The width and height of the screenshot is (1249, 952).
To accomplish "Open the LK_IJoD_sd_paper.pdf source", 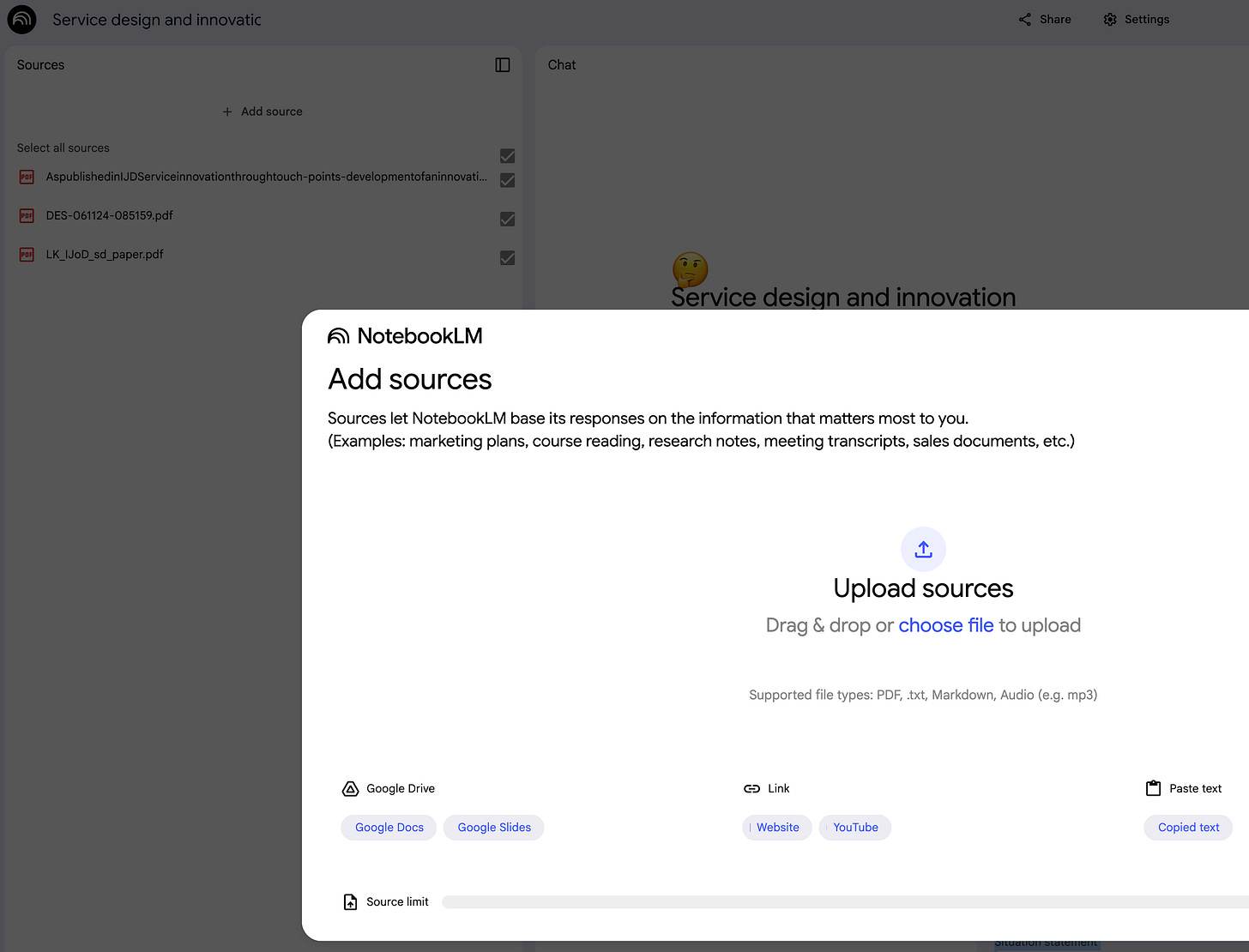I will (105, 254).
